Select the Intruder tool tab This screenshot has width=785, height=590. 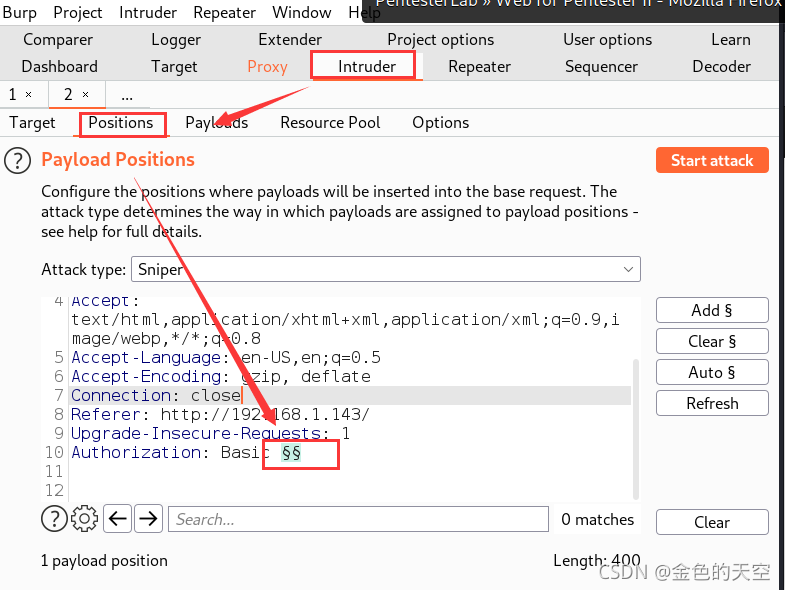tap(366, 67)
